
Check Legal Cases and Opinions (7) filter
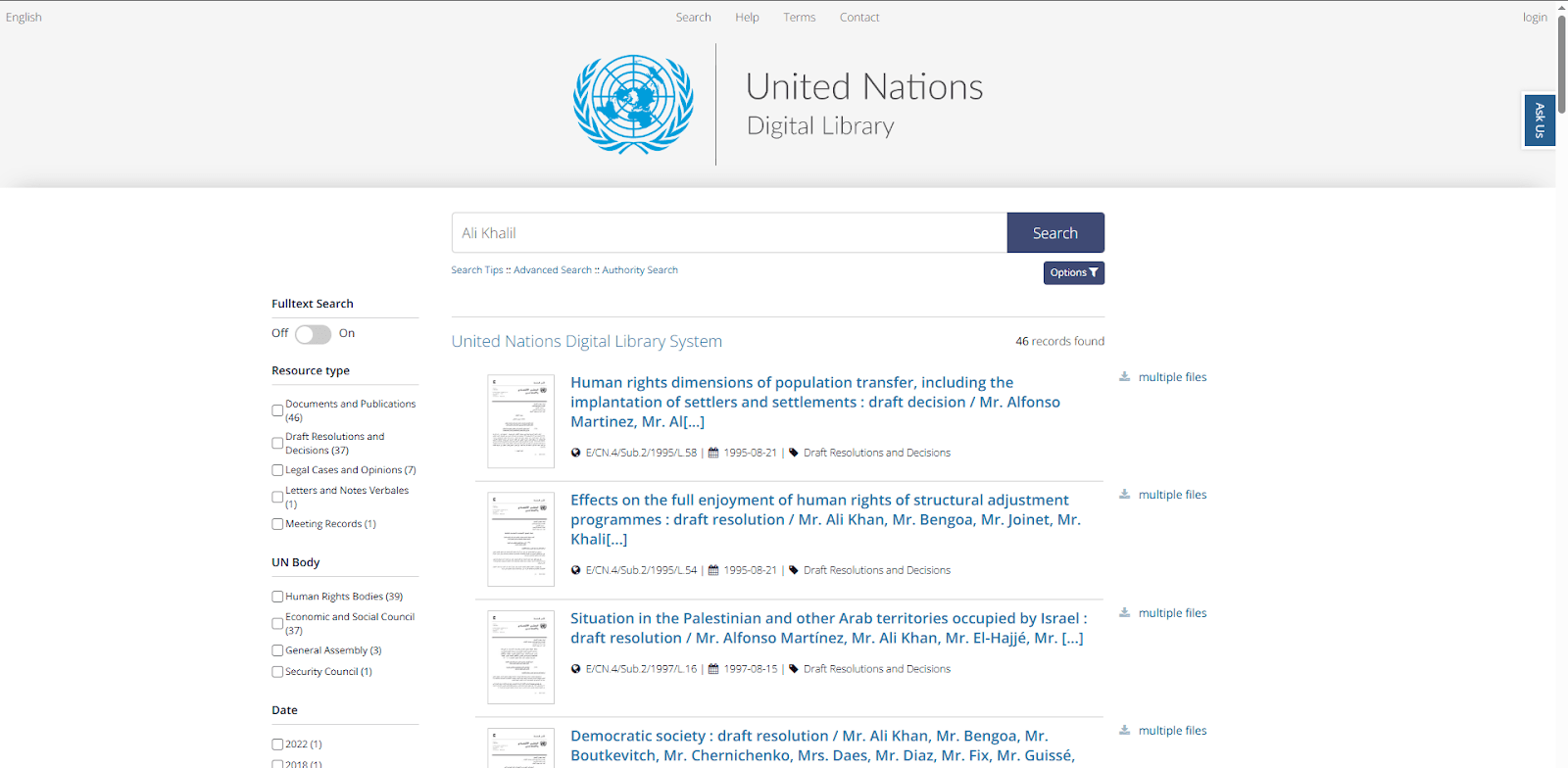(277, 470)
